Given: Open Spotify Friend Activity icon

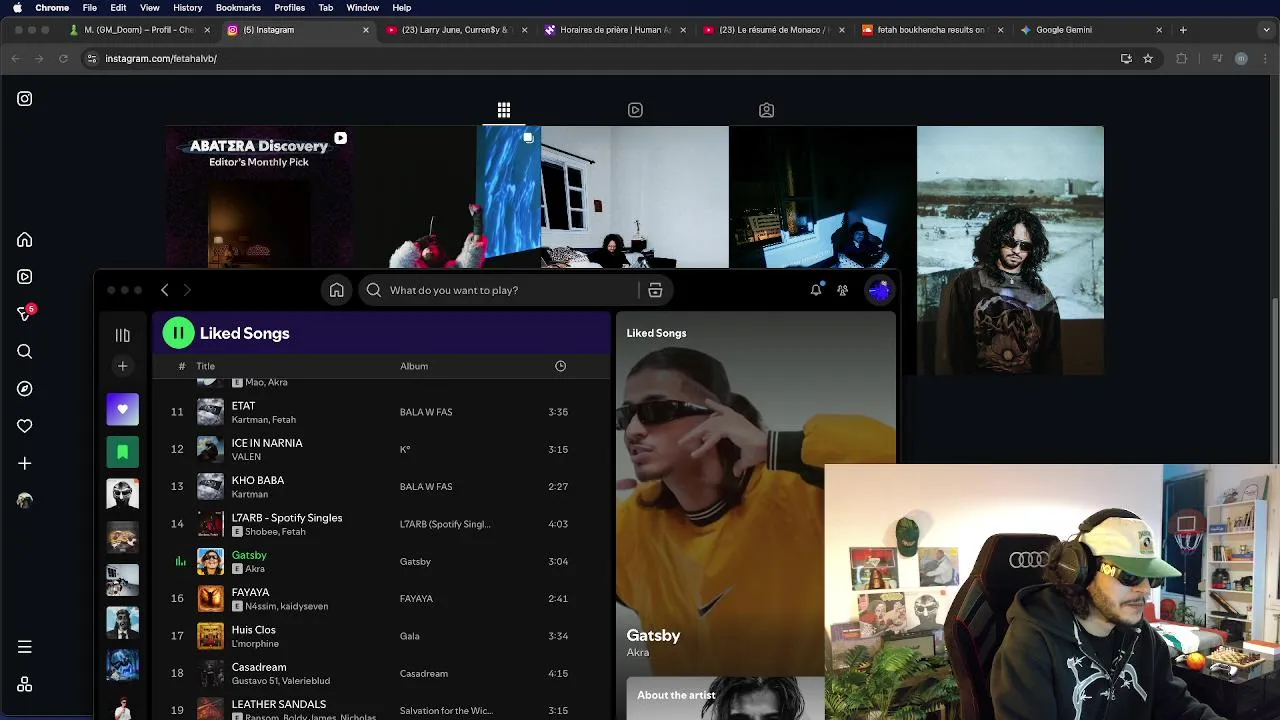Looking at the screenshot, I should point(843,290).
